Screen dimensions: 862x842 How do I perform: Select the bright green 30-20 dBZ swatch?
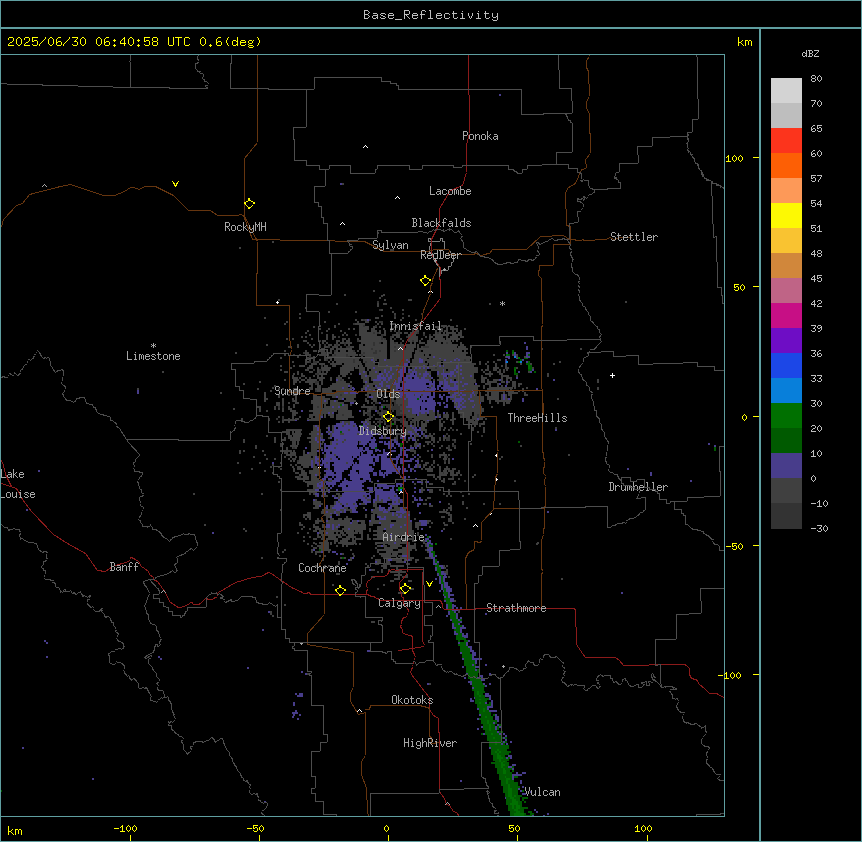(786, 416)
